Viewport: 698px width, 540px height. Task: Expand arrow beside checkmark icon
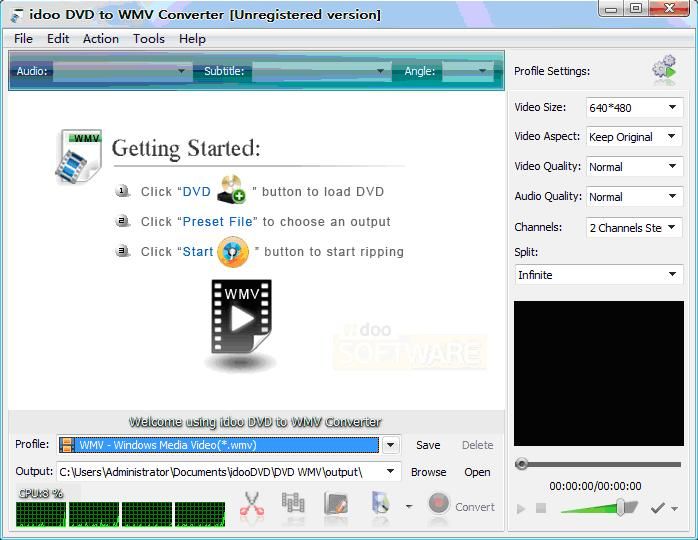675,508
